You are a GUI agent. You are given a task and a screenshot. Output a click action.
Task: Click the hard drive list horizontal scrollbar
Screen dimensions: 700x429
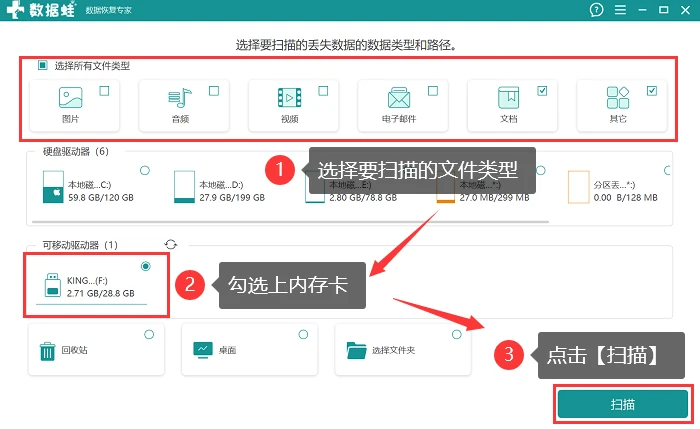[290, 221]
